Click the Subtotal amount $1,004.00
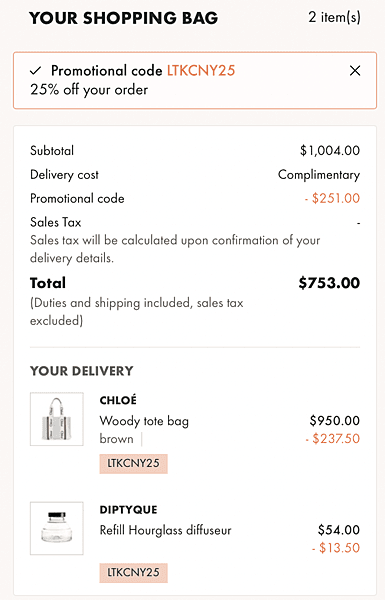 tap(330, 150)
